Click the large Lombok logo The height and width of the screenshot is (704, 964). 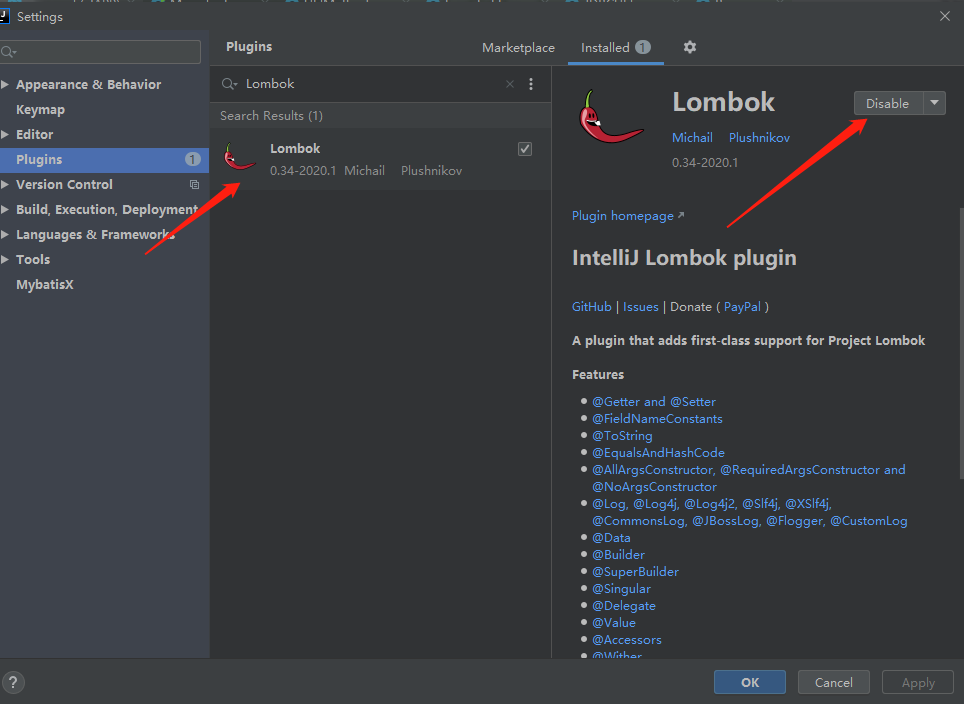point(610,117)
